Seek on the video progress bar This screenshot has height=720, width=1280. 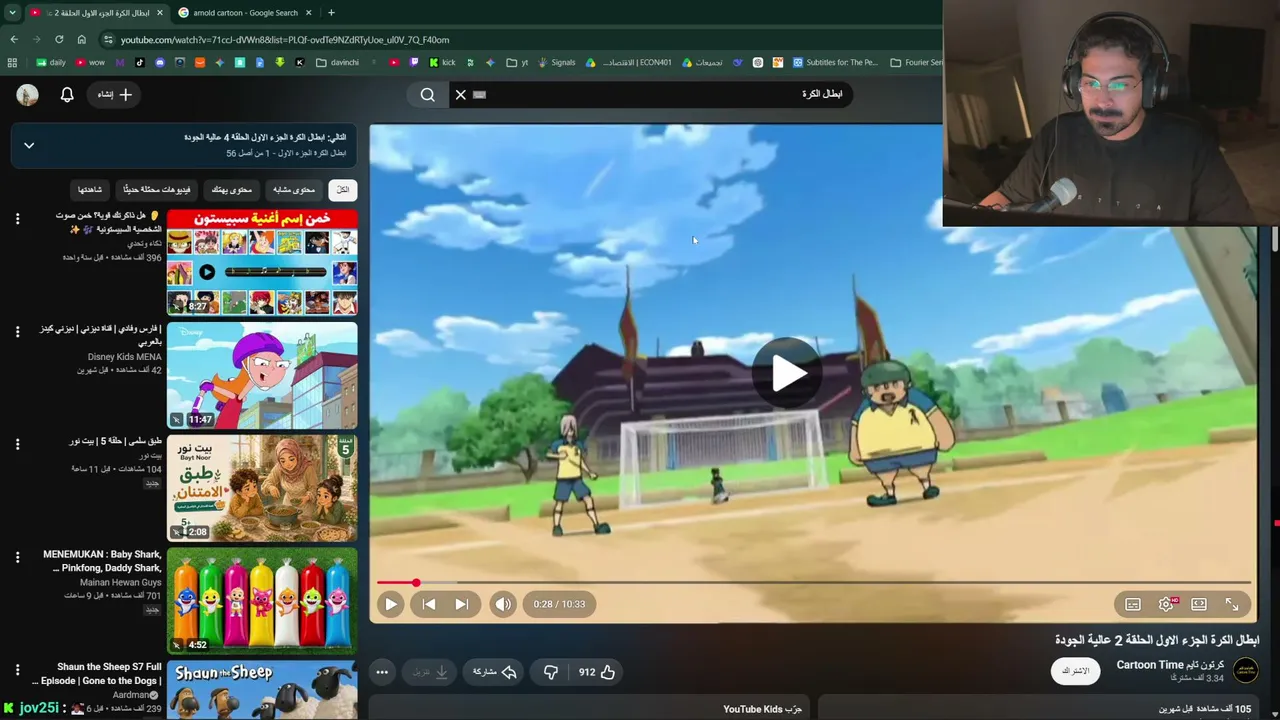[814, 582]
